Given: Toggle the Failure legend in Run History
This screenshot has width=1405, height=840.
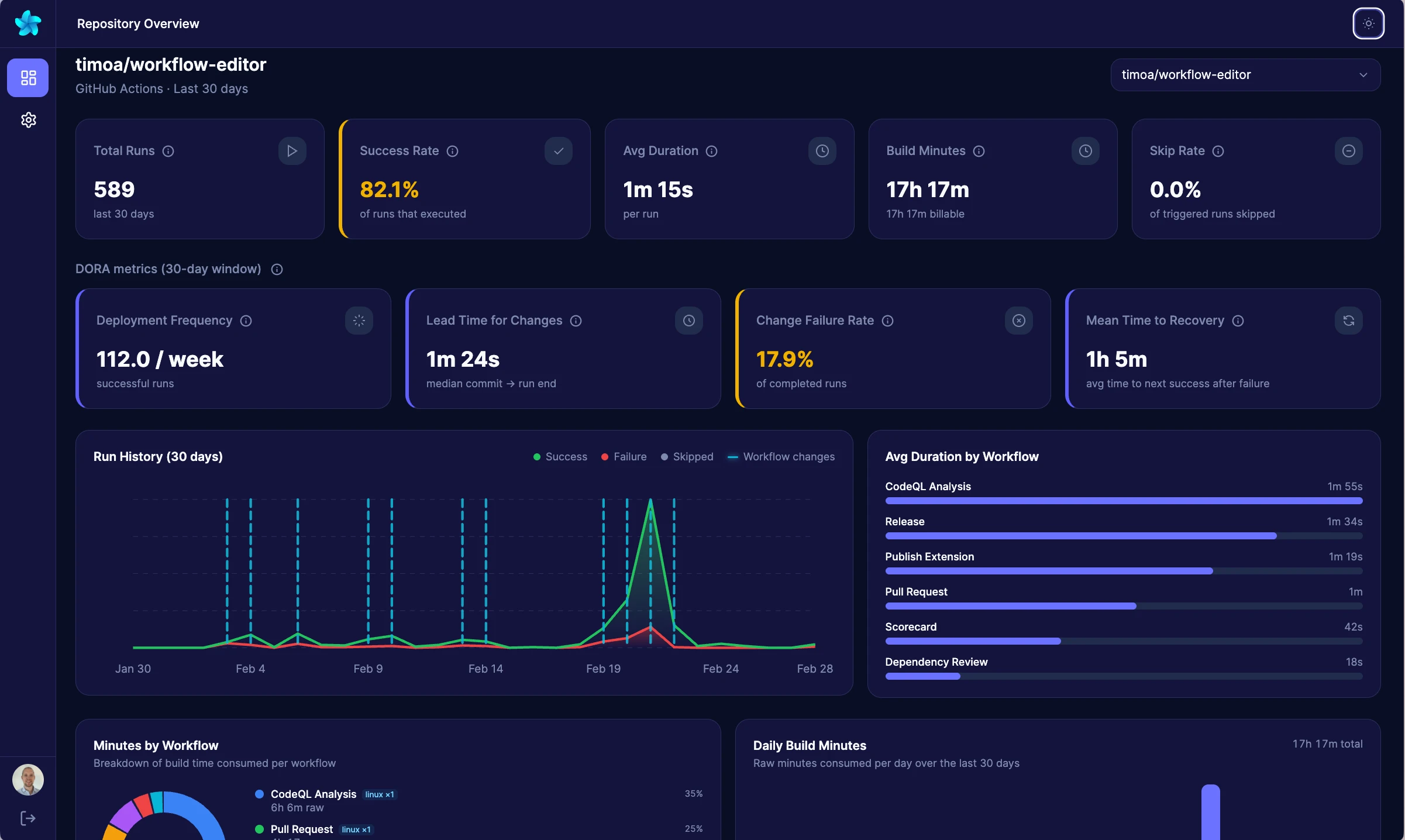Looking at the screenshot, I should [x=623, y=457].
